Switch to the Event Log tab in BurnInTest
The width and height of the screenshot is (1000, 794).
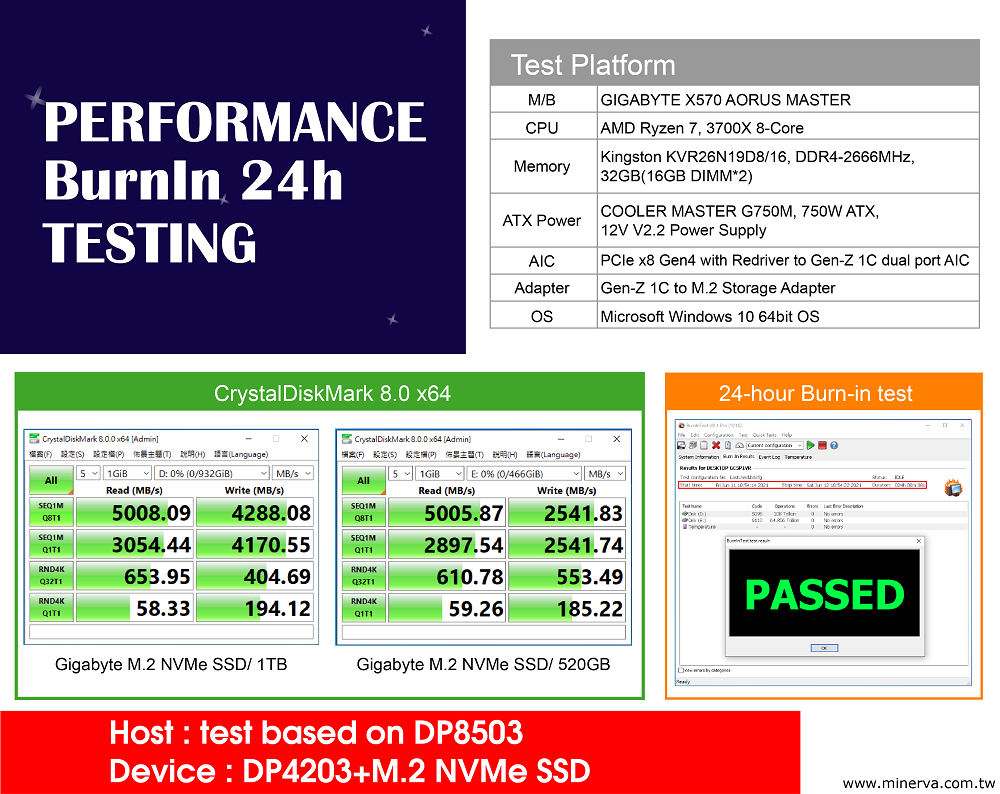769,457
